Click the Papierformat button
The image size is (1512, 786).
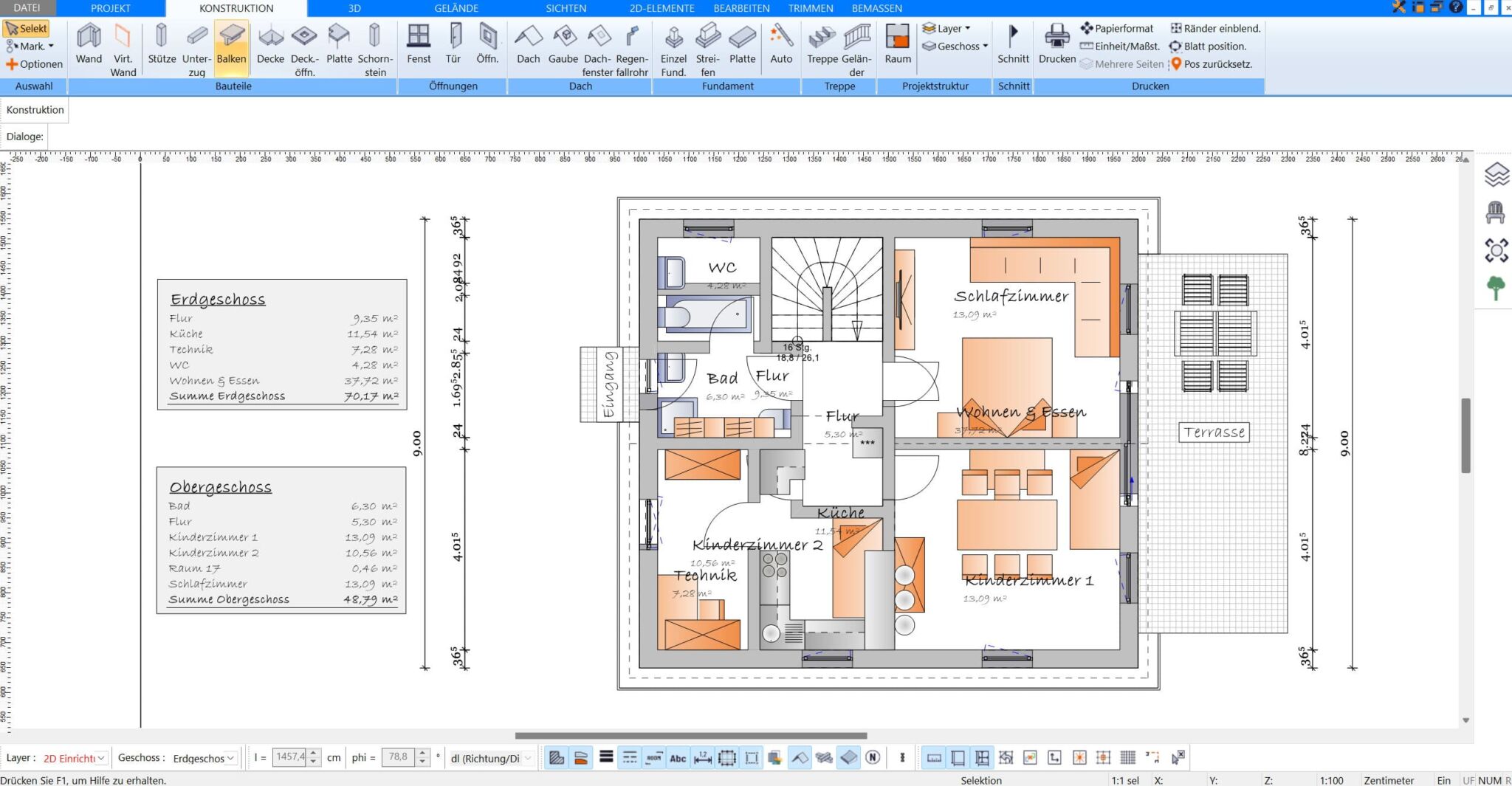click(1116, 28)
